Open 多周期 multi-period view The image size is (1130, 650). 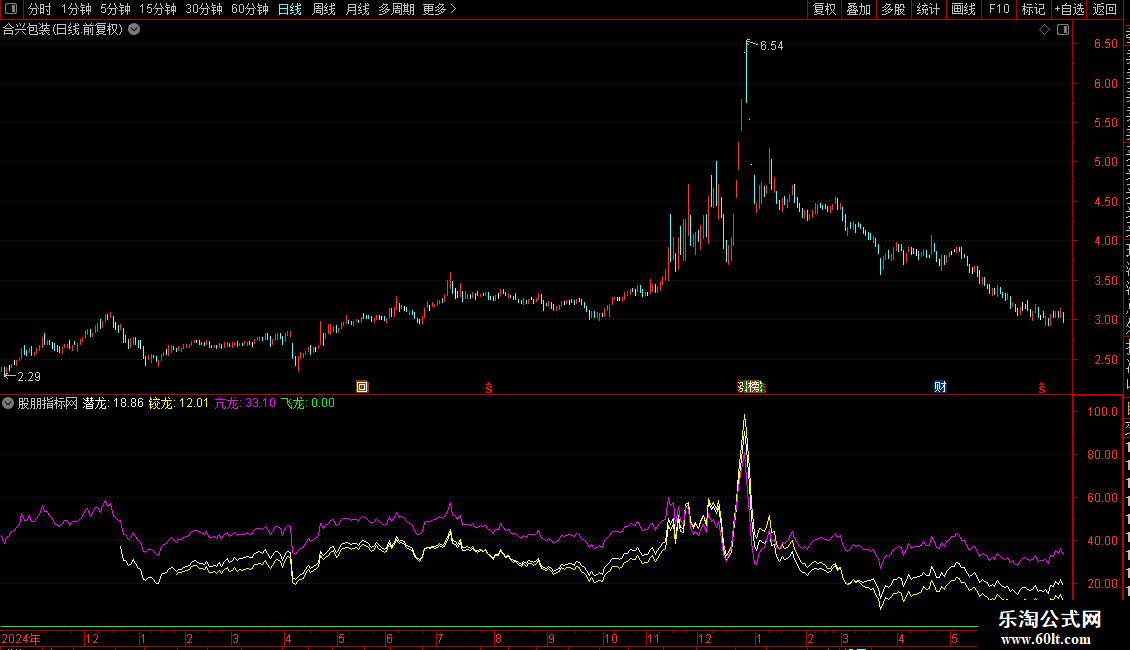pyautogui.click(x=396, y=9)
